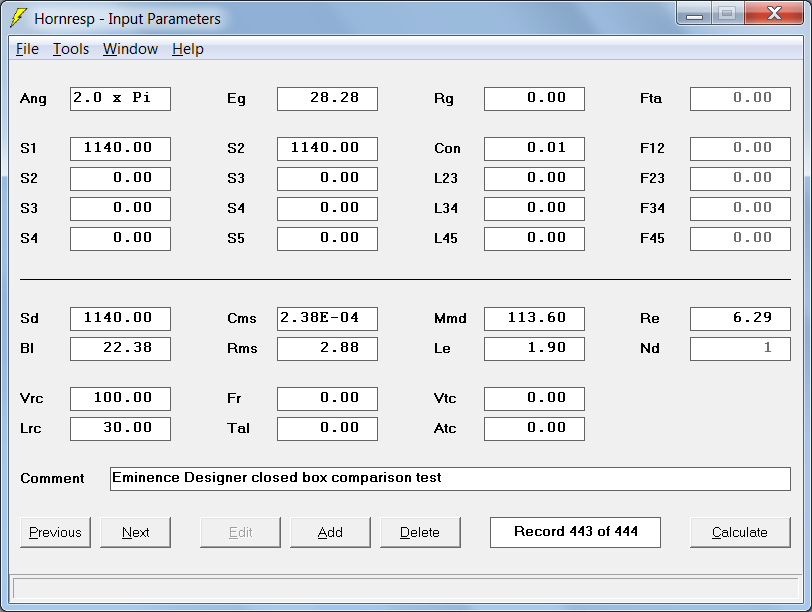Screen dimensions: 812x612
Task: Select the F34 input field
Action: (740, 209)
